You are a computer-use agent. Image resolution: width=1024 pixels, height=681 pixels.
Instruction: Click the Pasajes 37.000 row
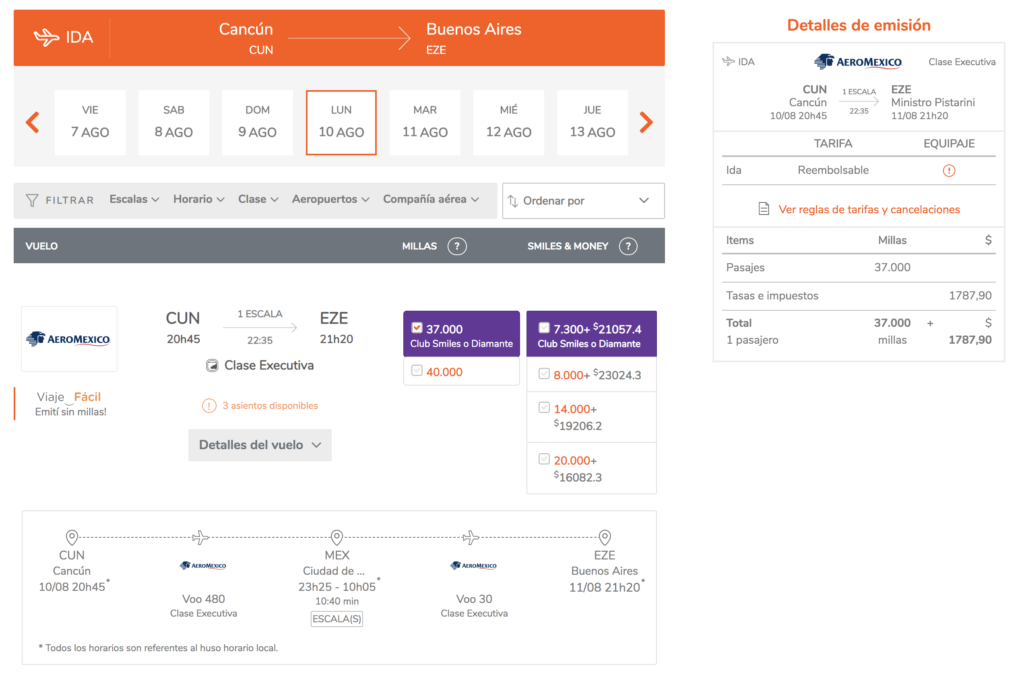[859, 267]
